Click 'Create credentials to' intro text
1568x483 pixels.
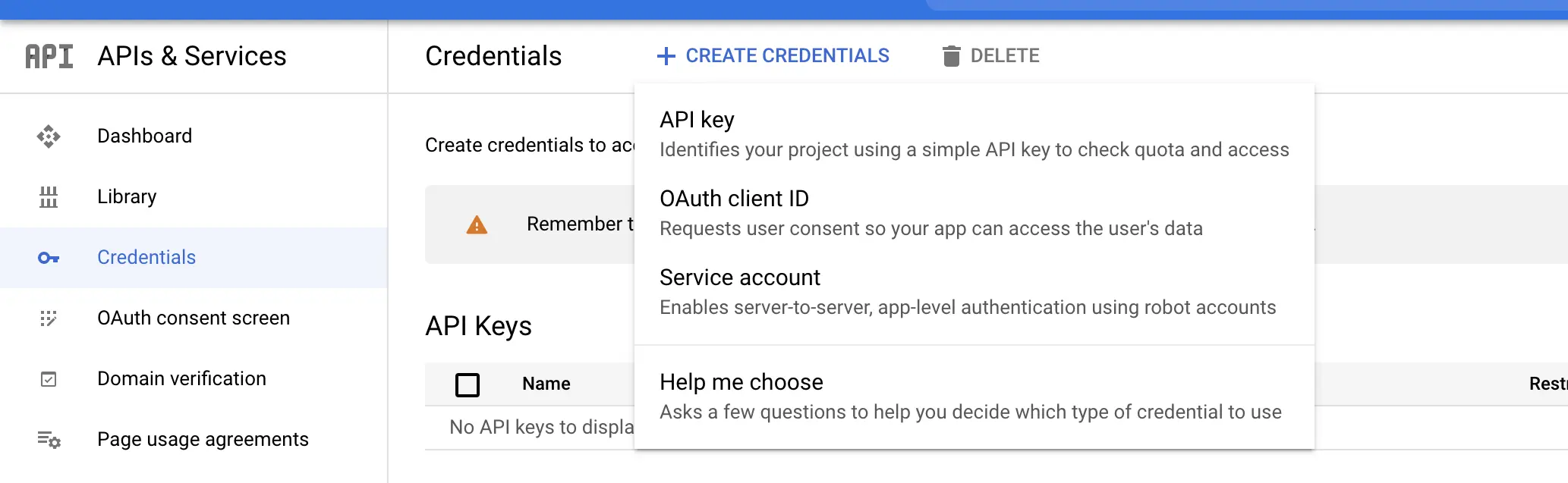click(530, 146)
